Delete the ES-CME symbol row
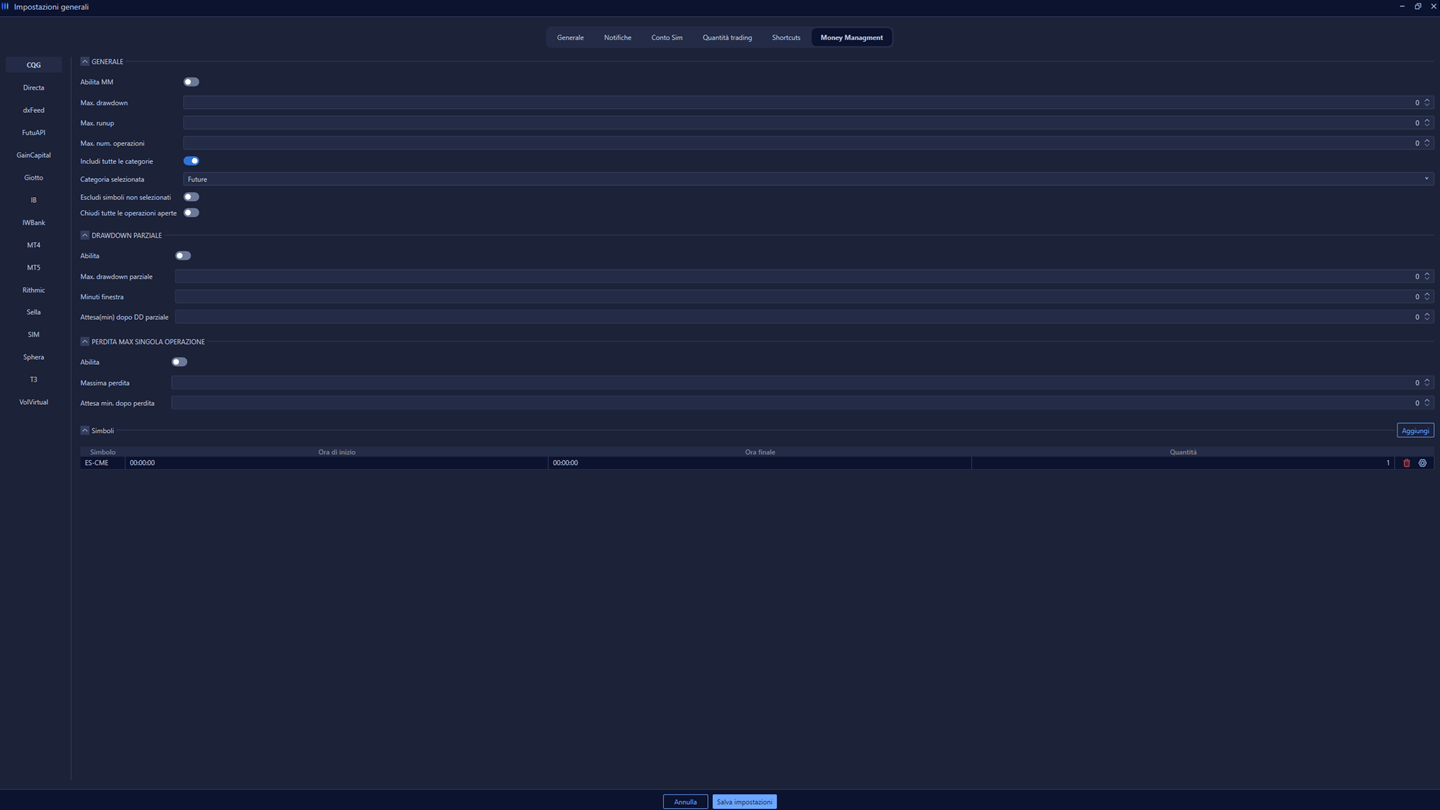 1407,462
